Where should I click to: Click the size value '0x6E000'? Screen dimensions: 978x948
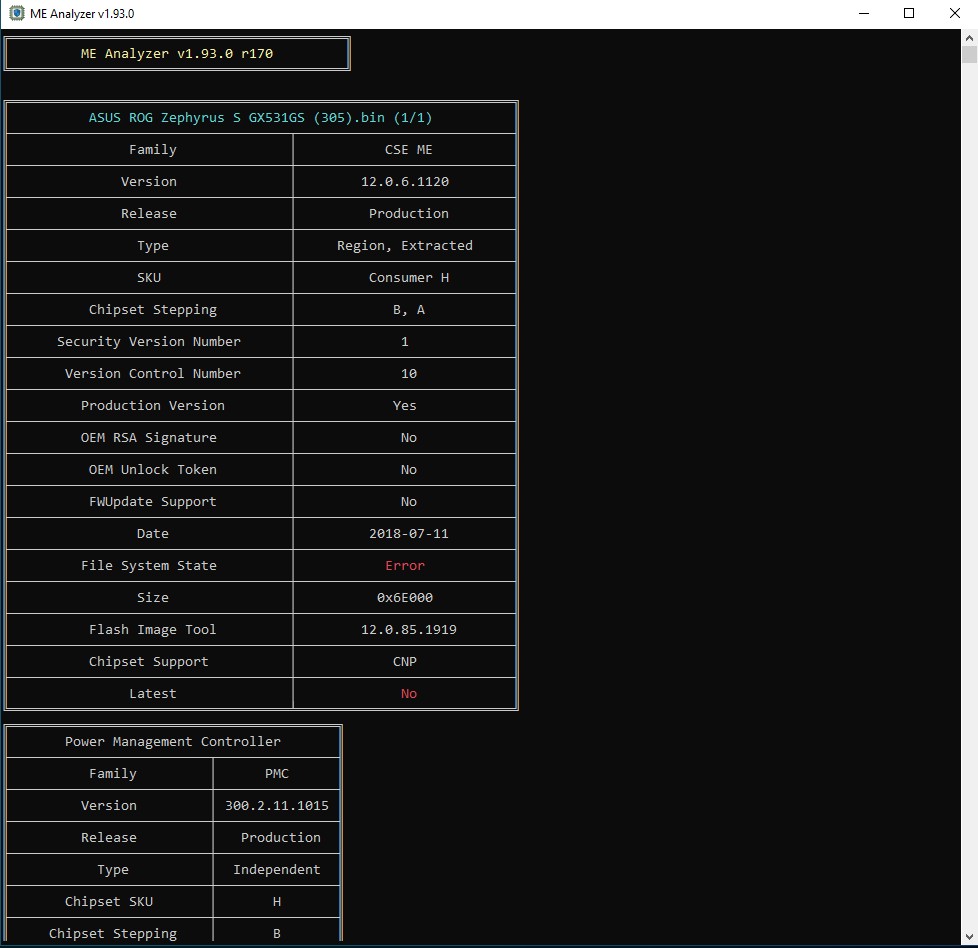405,597
